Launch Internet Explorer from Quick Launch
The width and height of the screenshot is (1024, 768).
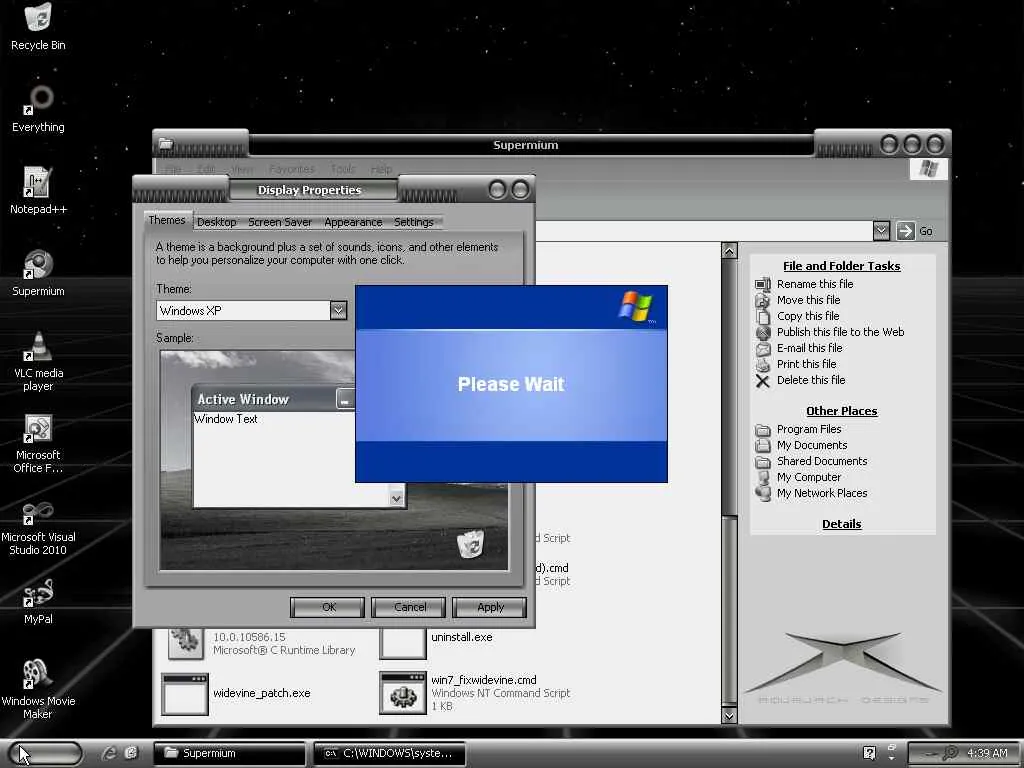click(108, 753)
